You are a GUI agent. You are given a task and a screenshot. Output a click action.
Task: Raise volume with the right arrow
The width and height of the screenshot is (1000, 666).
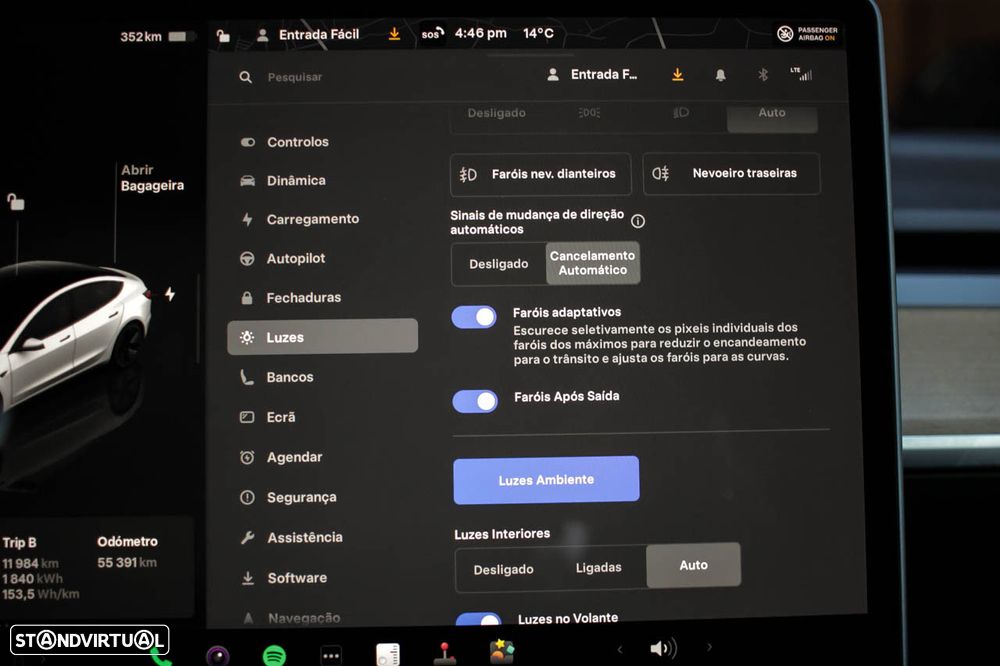[x=709, y=647]
